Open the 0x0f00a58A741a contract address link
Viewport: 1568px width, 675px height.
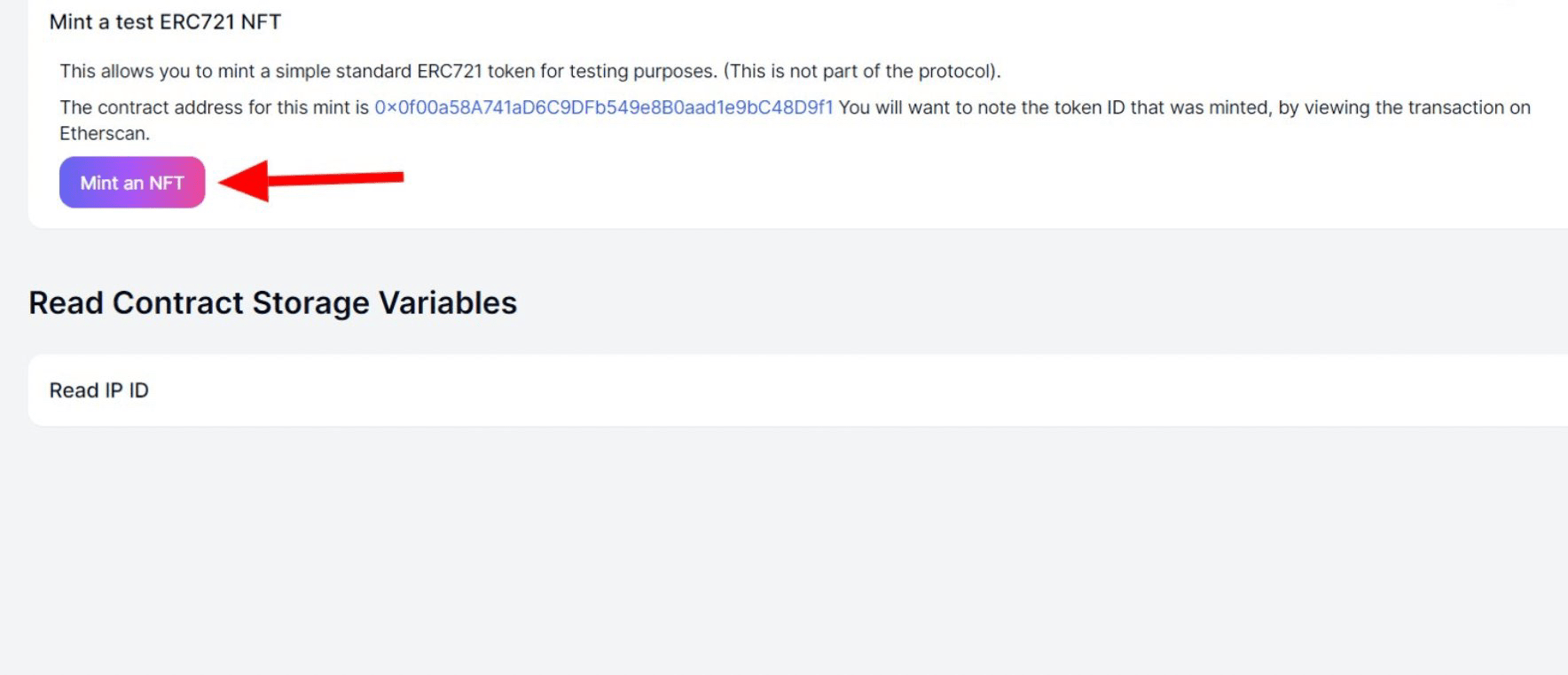[603, 107]
